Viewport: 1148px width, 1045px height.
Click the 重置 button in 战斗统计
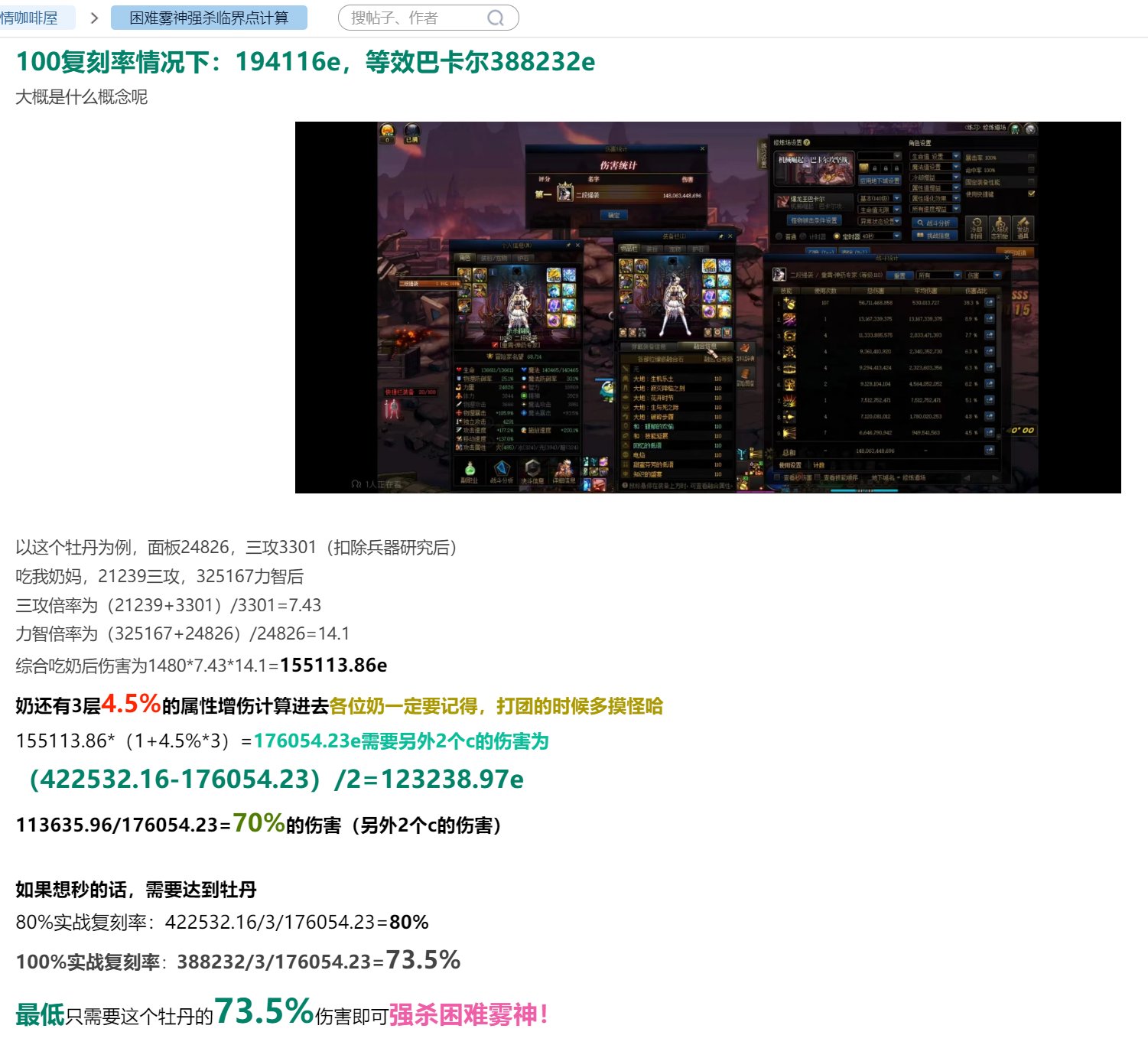pyautogui.click(x=899, y=275)
